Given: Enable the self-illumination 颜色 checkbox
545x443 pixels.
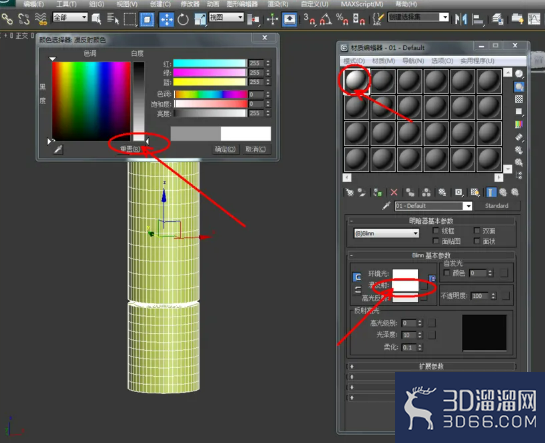Looking at the screenshot, I should point(447,273).
